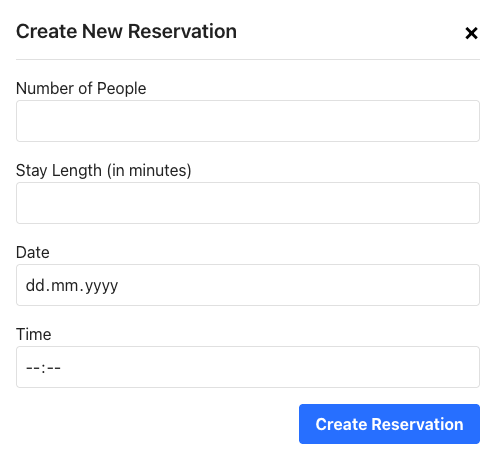Click the Stay Length label text
Screen dimensions: 497x462
point(104,171)
